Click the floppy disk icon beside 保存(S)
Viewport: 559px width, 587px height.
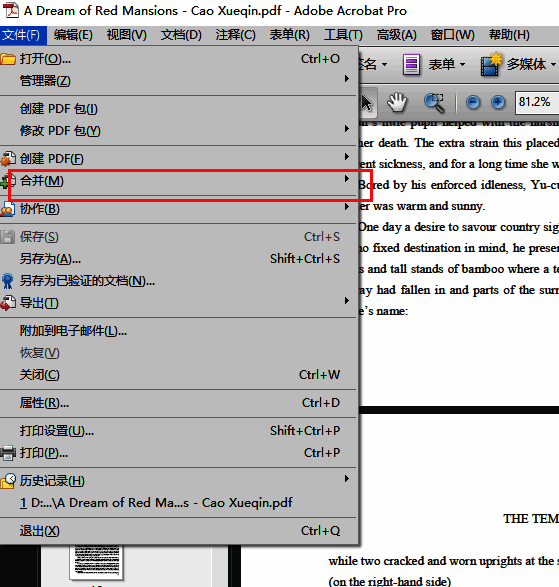(x=7, y=237)
